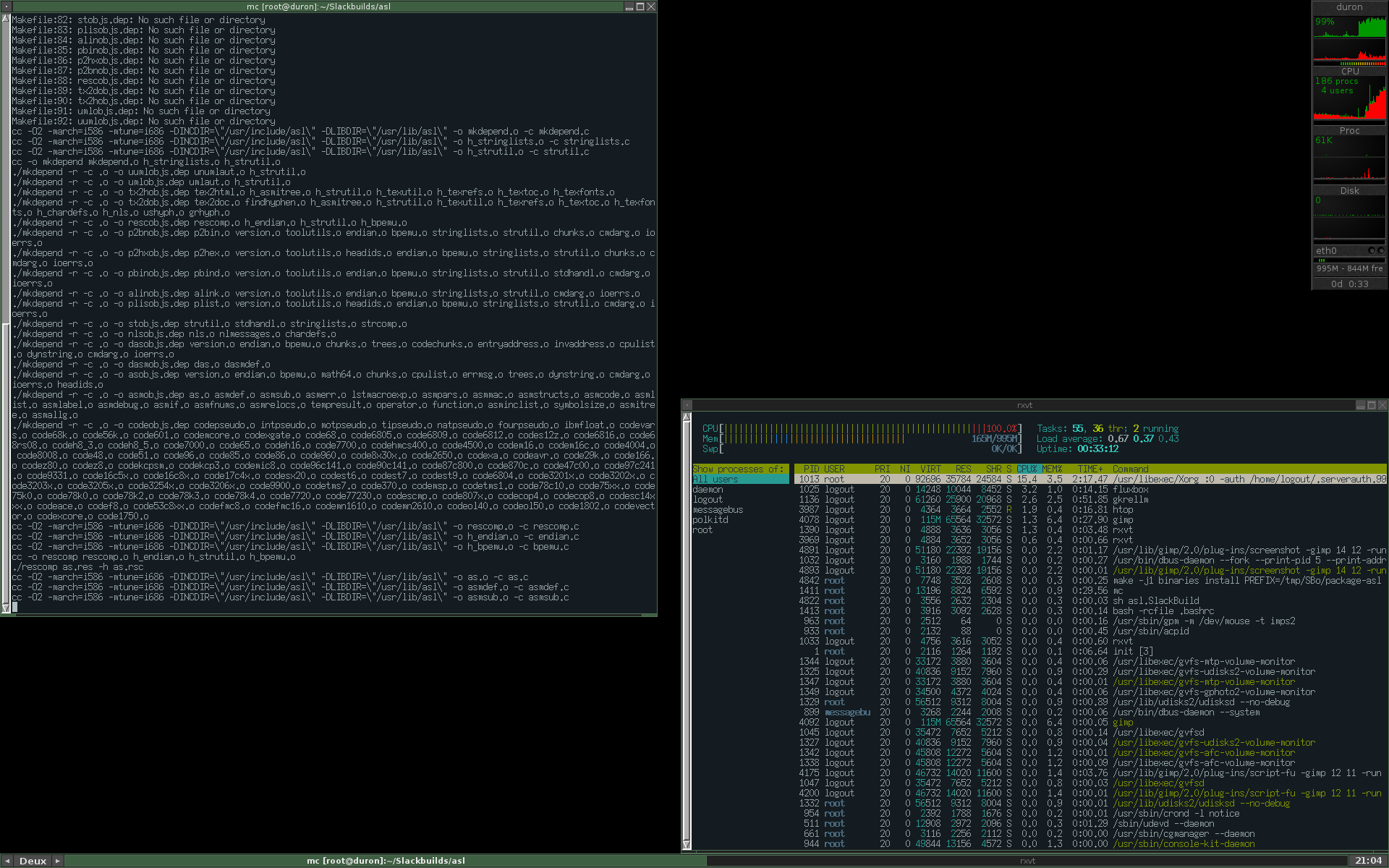Screen dimensions: 1389x868
Task: Select 'root' in htop user filter
Action: point(702,530)
